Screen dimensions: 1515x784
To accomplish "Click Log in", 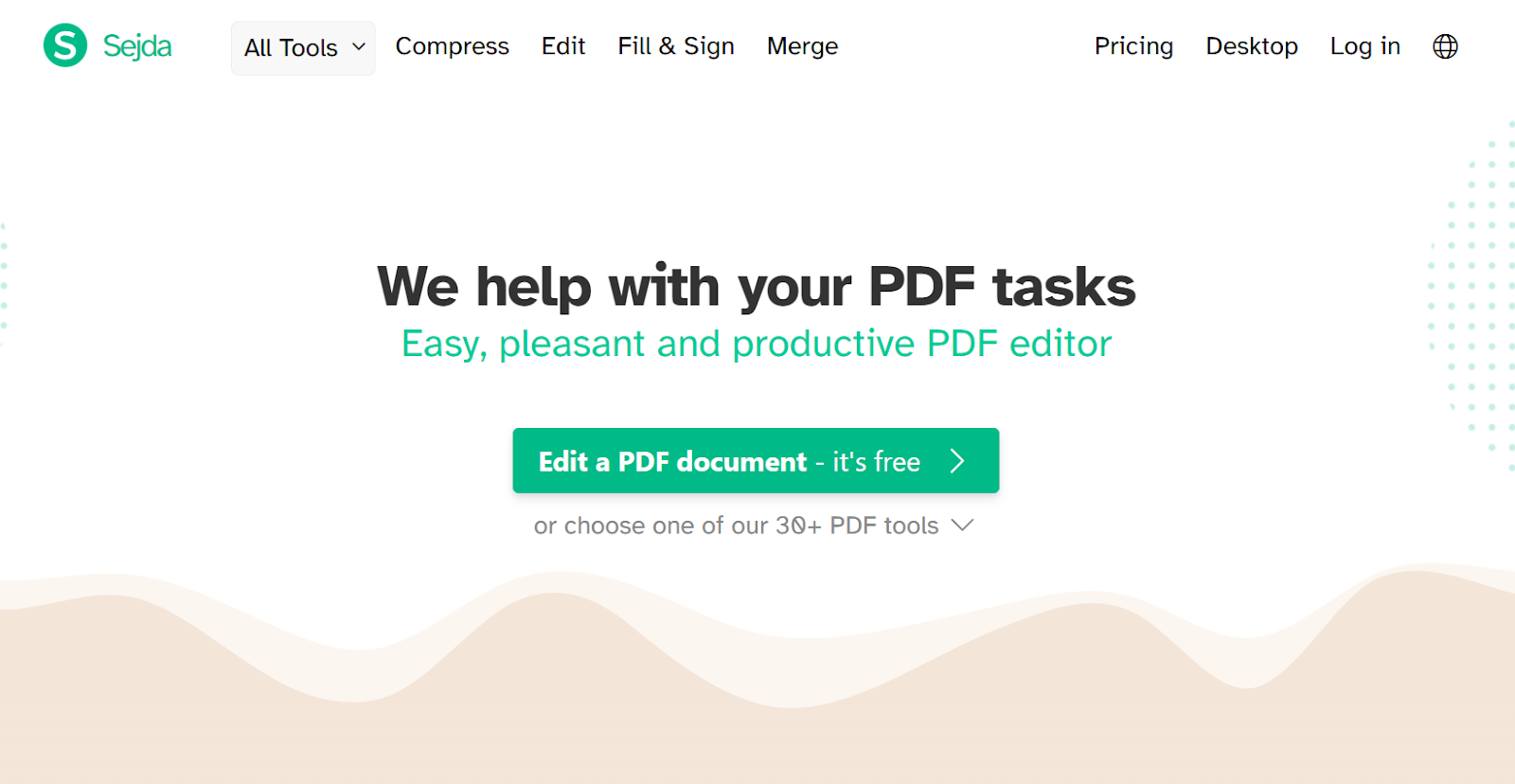I will 1364,46.
